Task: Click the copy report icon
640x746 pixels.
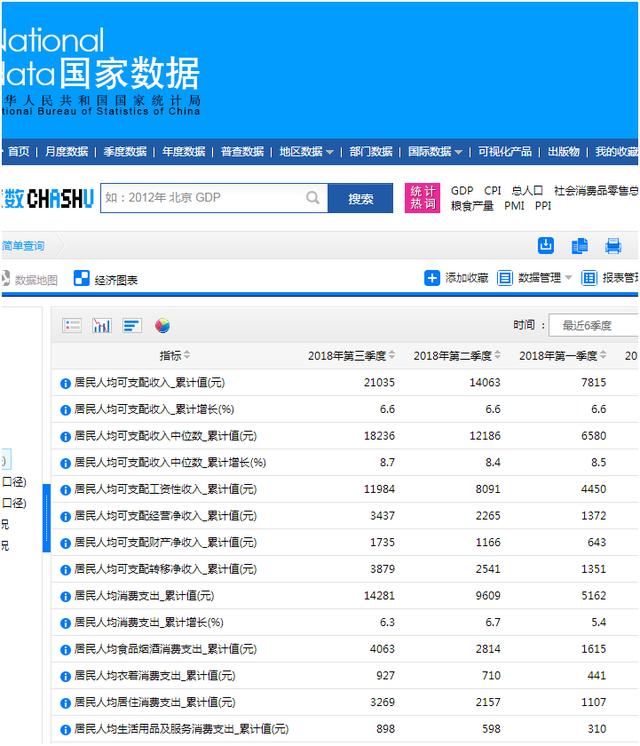Action: pyautogui.click(x=579, y=246)
